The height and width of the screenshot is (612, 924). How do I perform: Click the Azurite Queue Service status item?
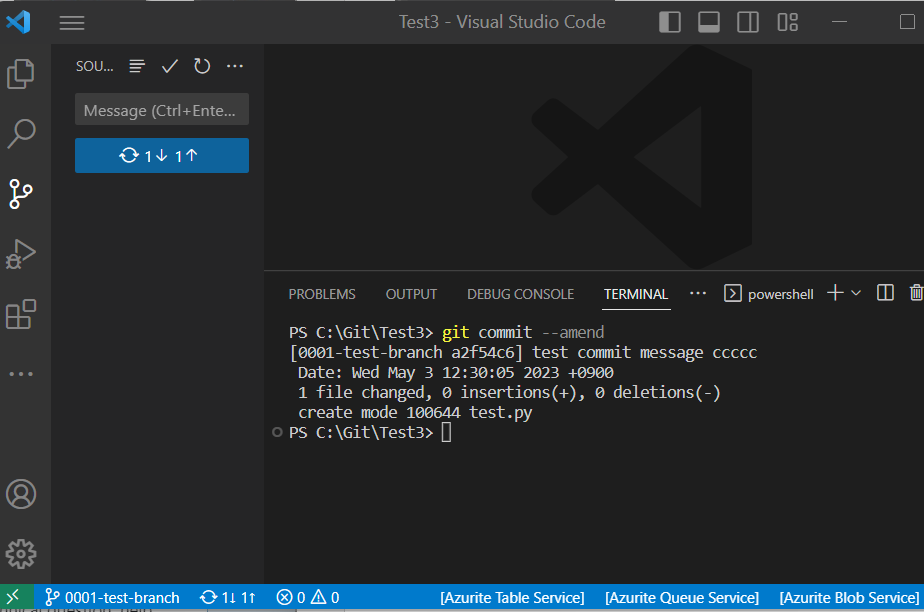click(682, 597)
